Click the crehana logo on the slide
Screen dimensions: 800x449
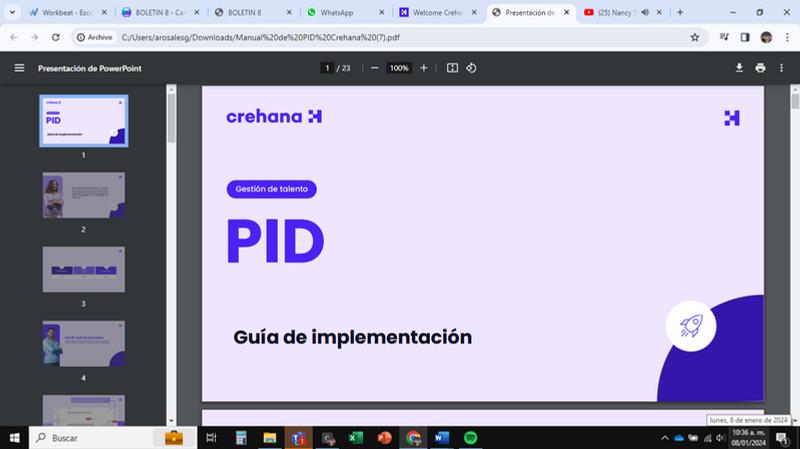[x=274, y=116]
